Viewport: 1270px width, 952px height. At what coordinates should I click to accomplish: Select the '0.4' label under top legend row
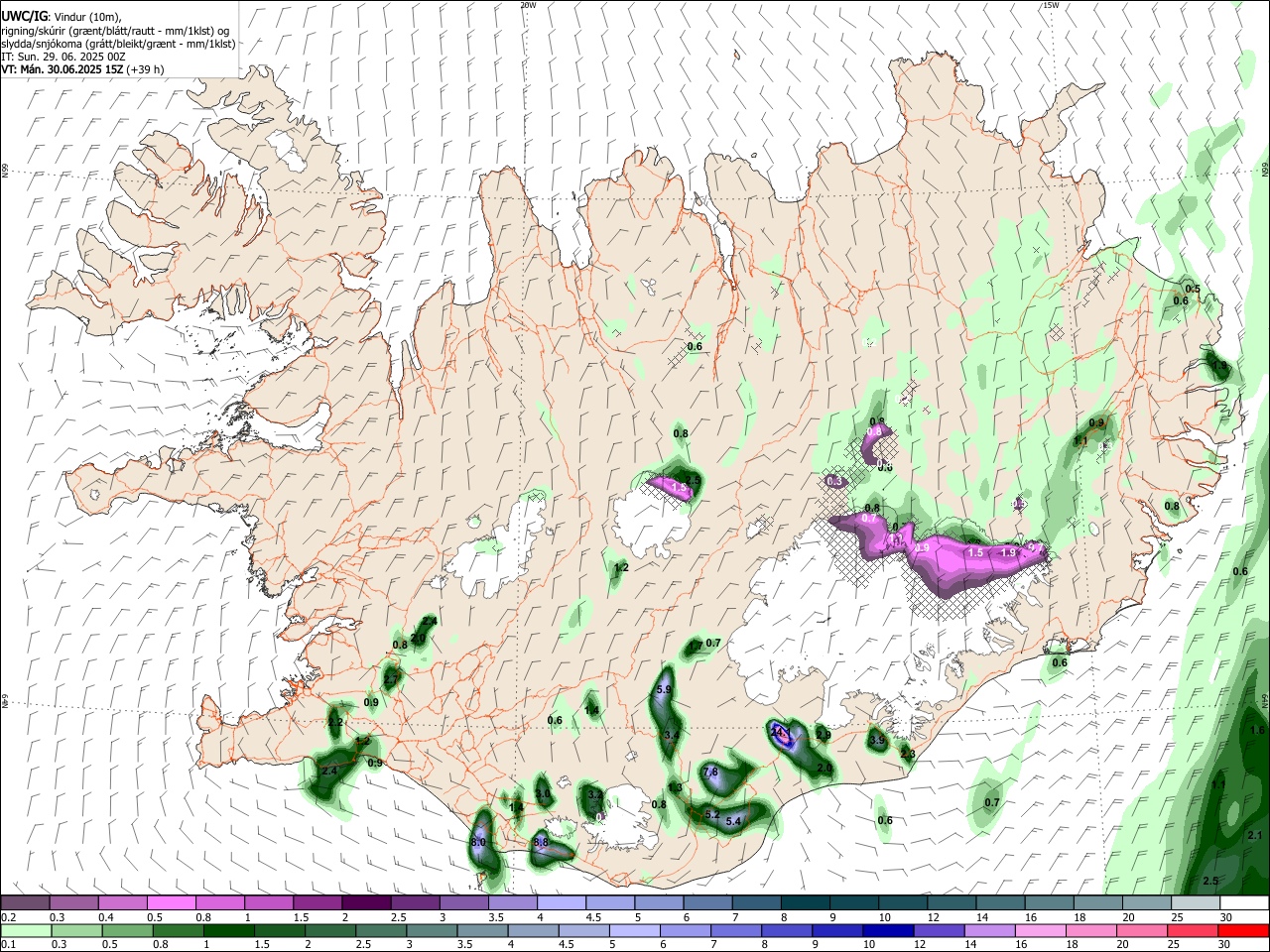pos(107,917)
